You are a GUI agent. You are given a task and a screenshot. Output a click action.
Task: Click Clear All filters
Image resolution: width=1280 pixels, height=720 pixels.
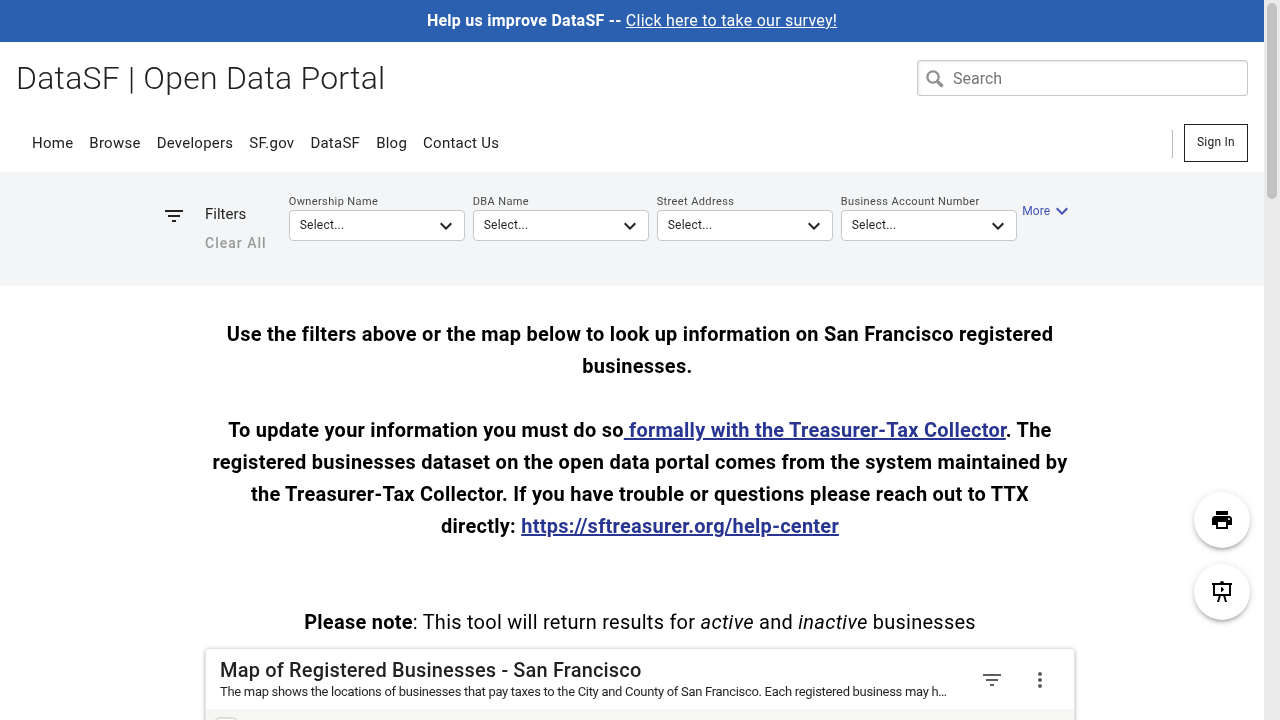[x=235, y=243]
